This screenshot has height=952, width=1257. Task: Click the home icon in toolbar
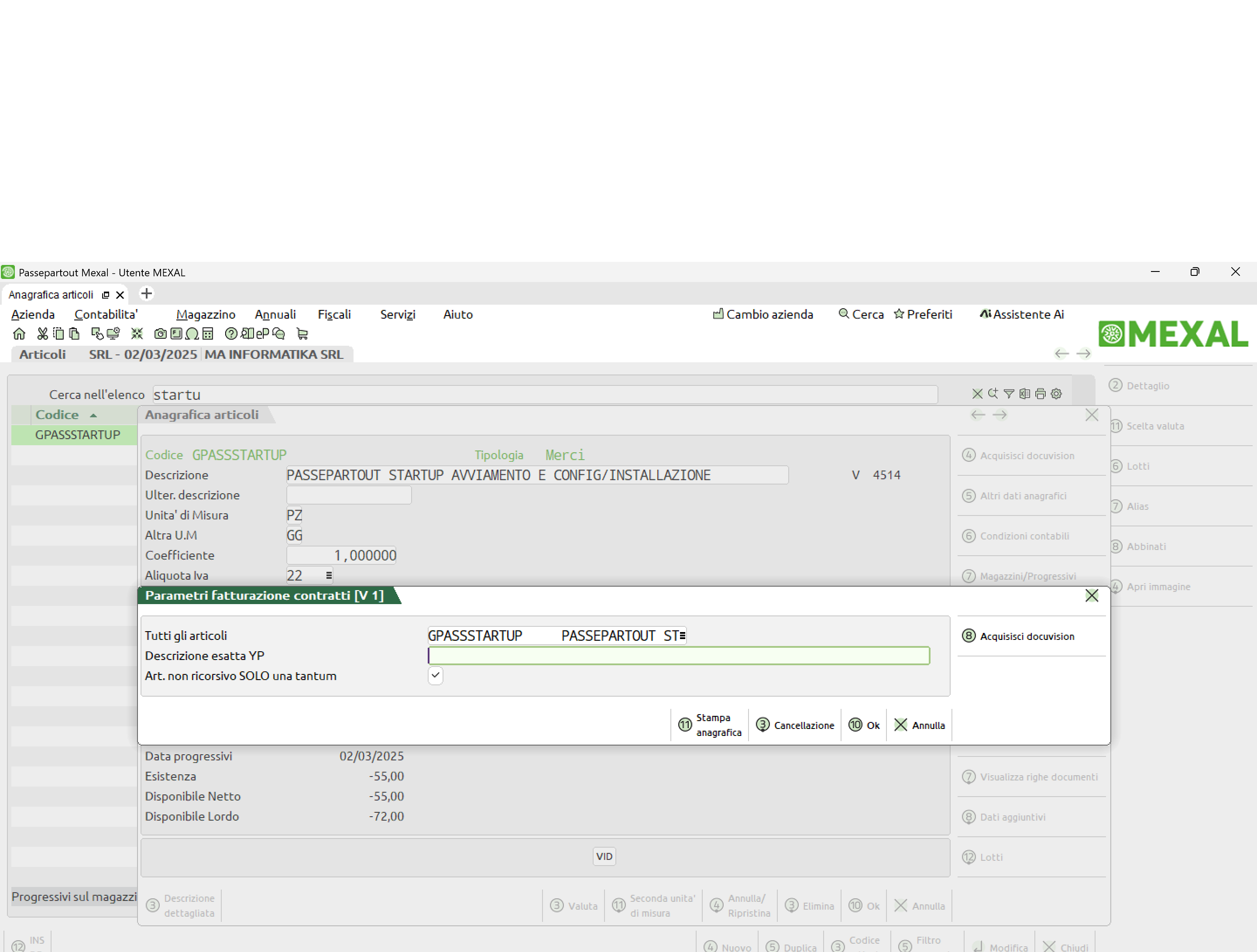tap(19, 333)
